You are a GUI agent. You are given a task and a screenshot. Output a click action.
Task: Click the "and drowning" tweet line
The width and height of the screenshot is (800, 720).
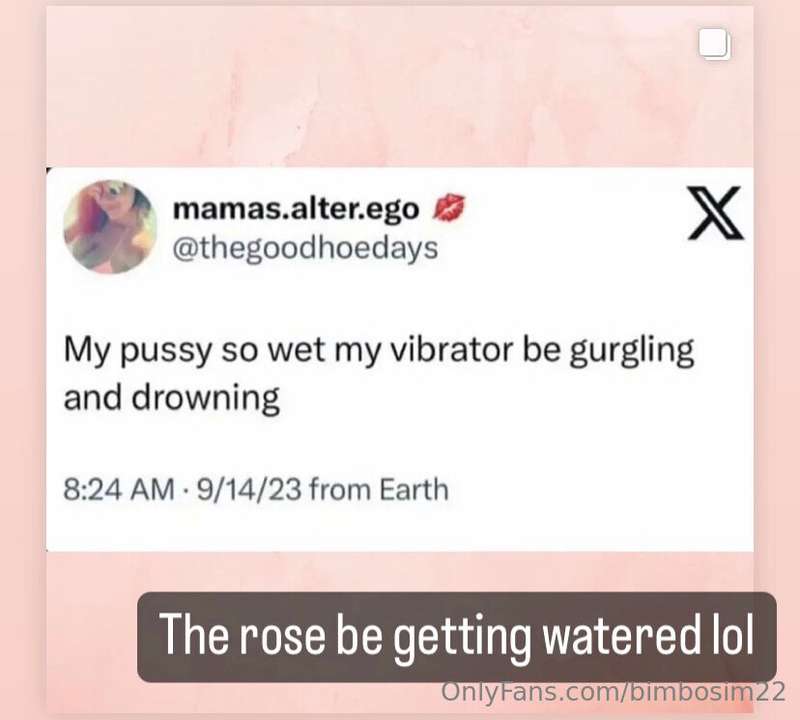coord(171,398)
